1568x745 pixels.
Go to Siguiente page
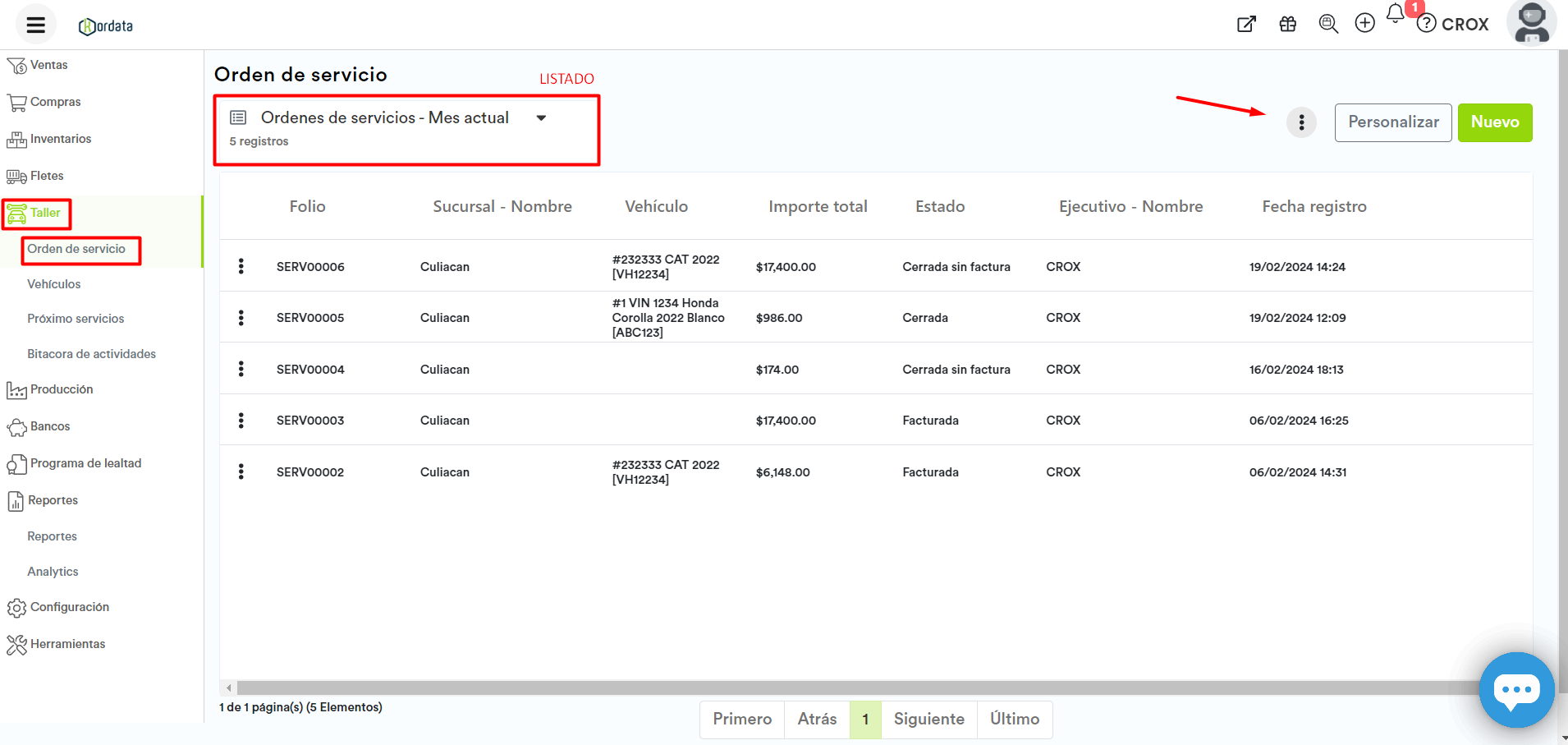(x=928, y=720)
